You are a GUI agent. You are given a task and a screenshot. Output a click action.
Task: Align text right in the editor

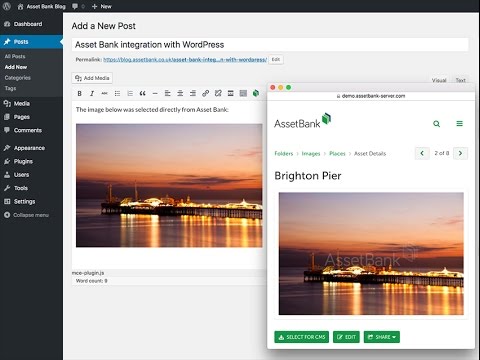(193, 94)
